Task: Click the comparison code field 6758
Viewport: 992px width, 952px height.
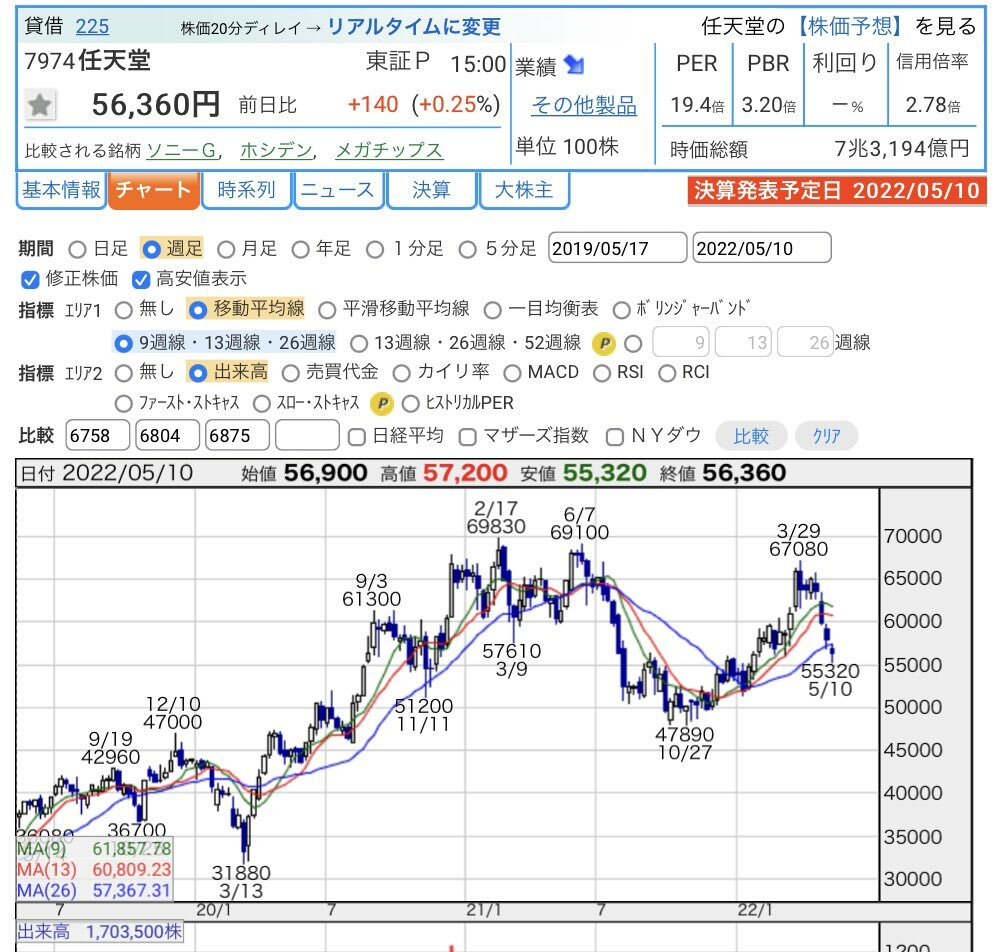Action: [97, 436]
